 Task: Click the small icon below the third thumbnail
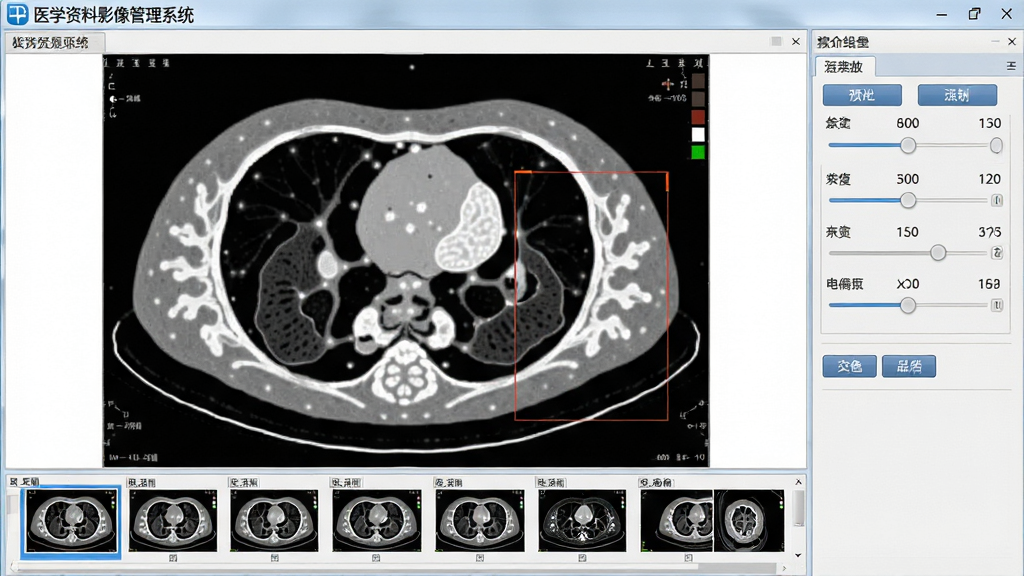click(x=275, y=558)
